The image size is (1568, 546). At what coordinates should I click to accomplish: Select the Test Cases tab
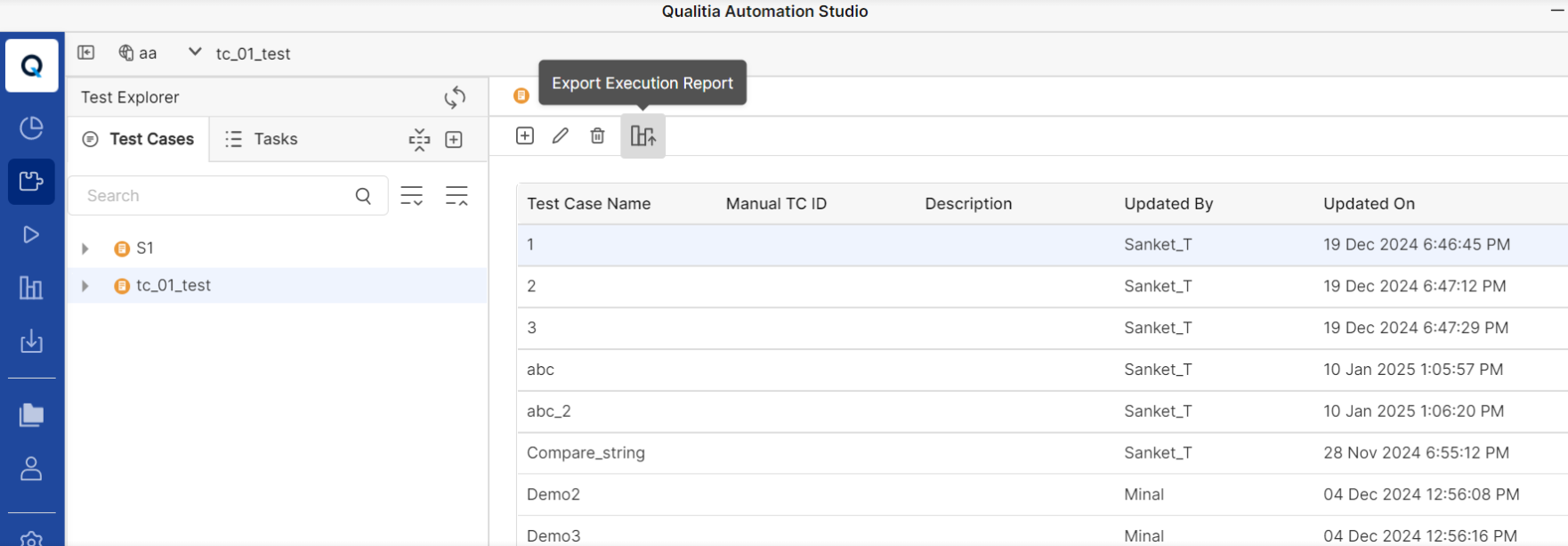pos(139,139)
